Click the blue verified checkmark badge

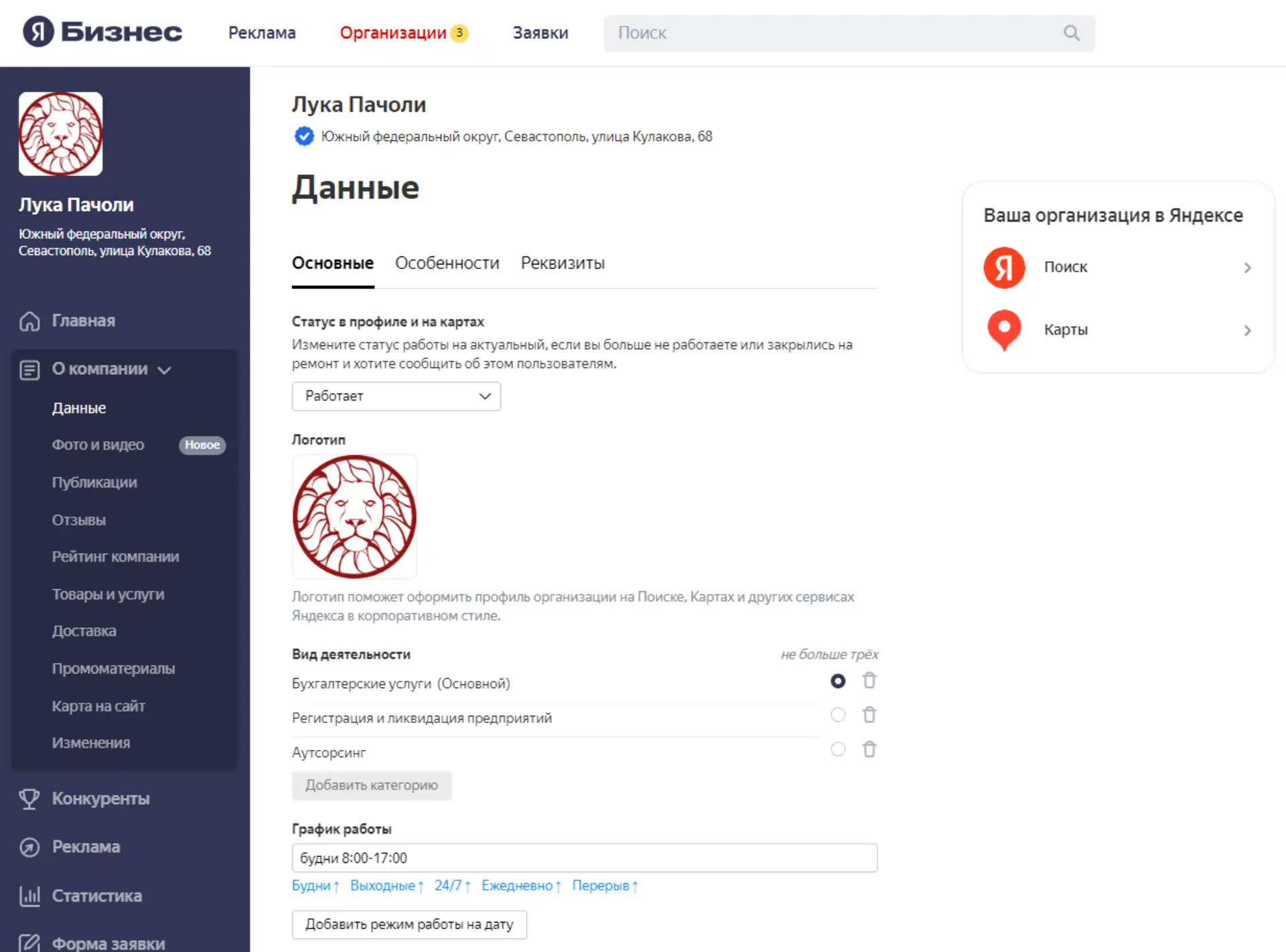tap(304, 137)
